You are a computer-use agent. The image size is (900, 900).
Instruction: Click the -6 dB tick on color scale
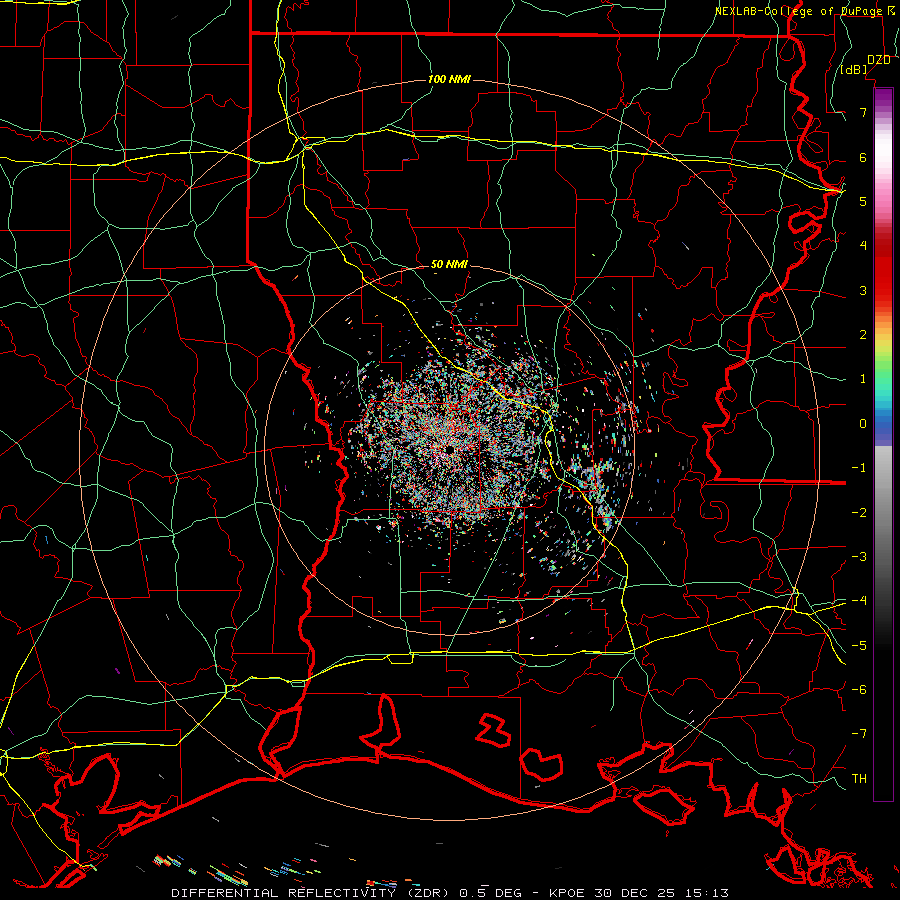(x=859, y=690)
